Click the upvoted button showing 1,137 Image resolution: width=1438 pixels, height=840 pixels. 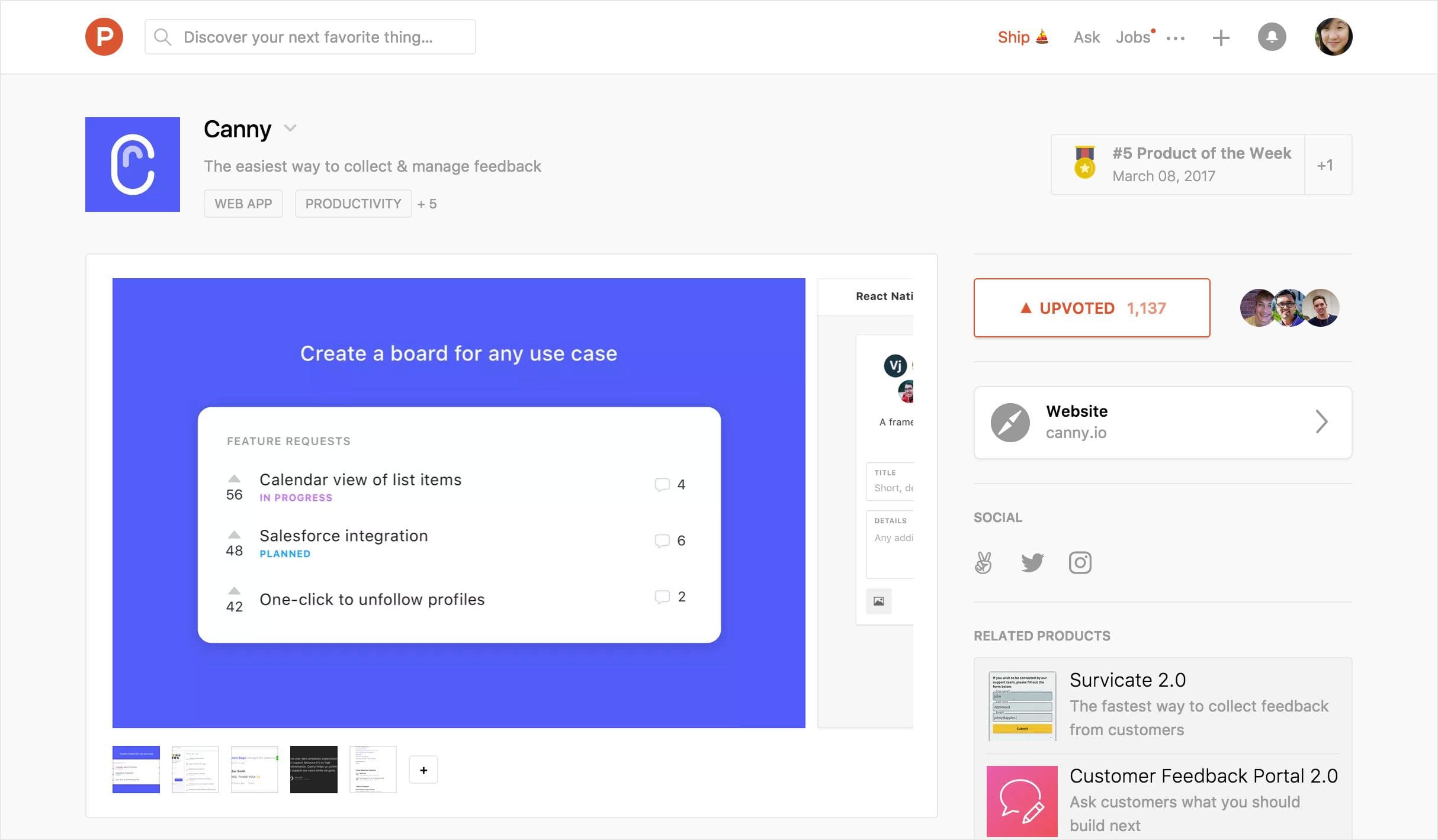point(1091,307)
